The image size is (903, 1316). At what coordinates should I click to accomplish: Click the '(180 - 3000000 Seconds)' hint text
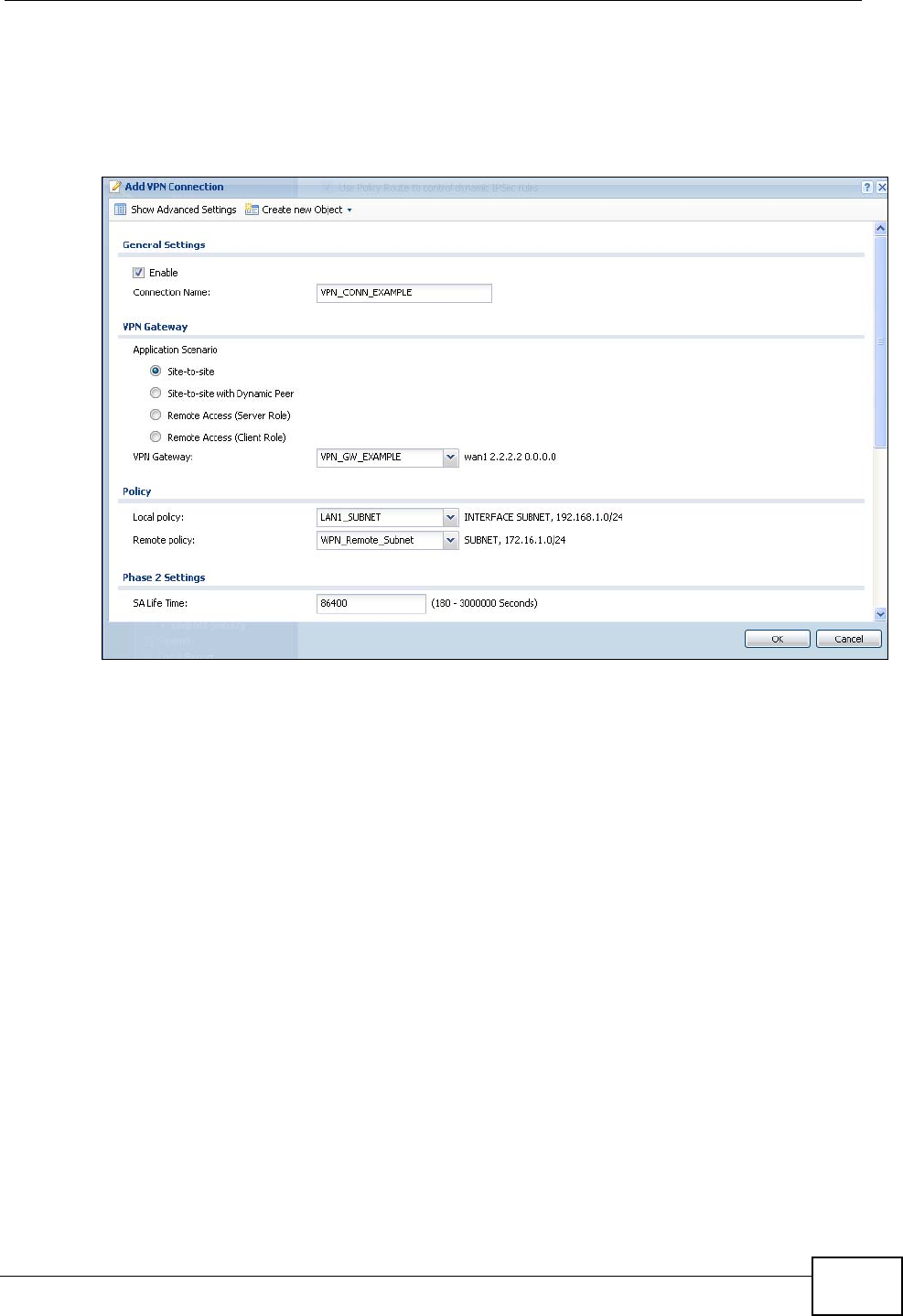tap(484, 603)
